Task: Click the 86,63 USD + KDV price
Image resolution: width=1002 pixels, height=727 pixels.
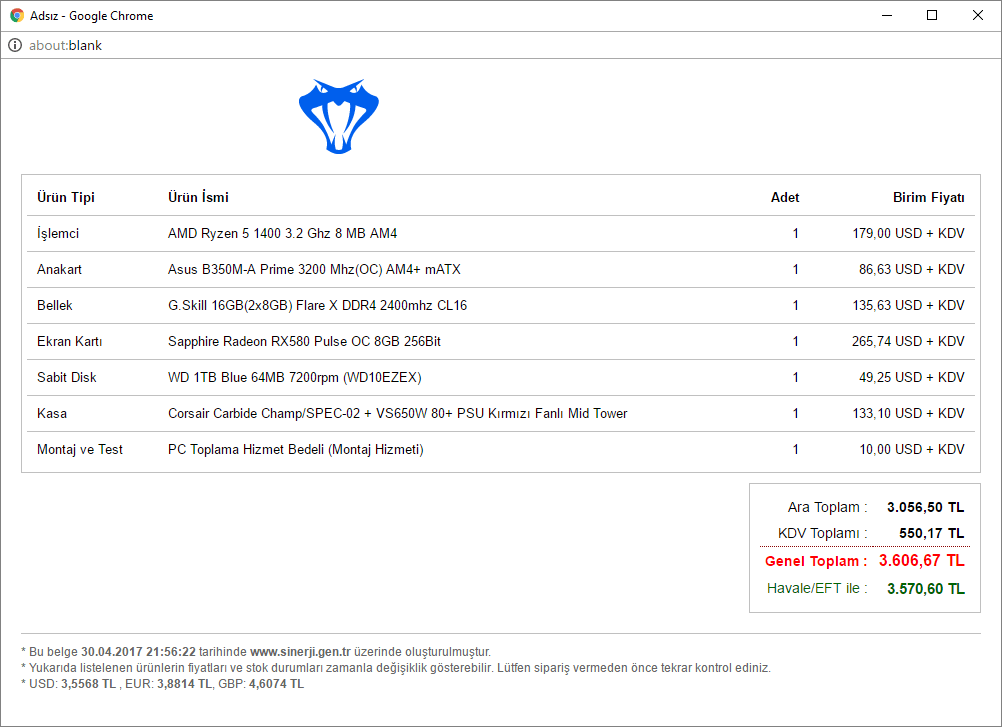Action: click(911, 269)
